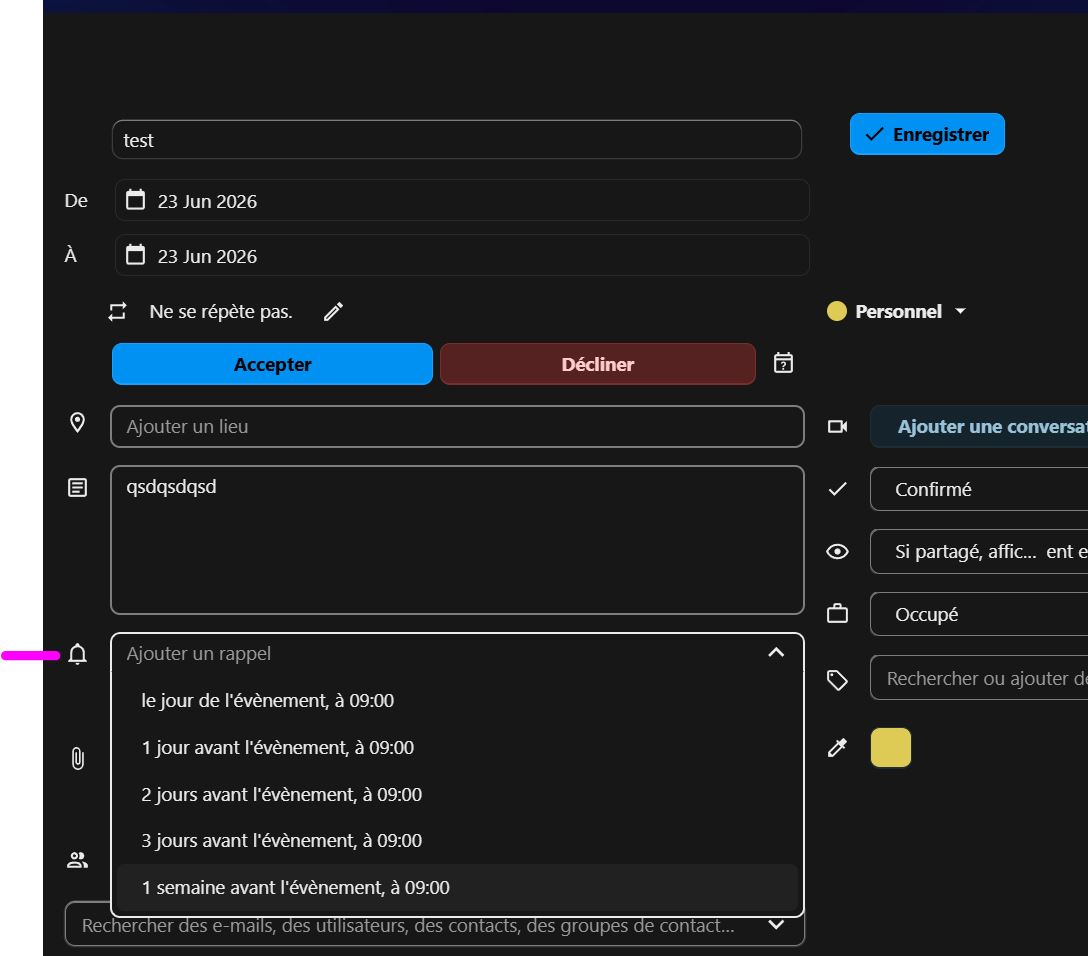The image size is (1088, 956).
Task: Click the tag label icon
Action: (838, 680)
